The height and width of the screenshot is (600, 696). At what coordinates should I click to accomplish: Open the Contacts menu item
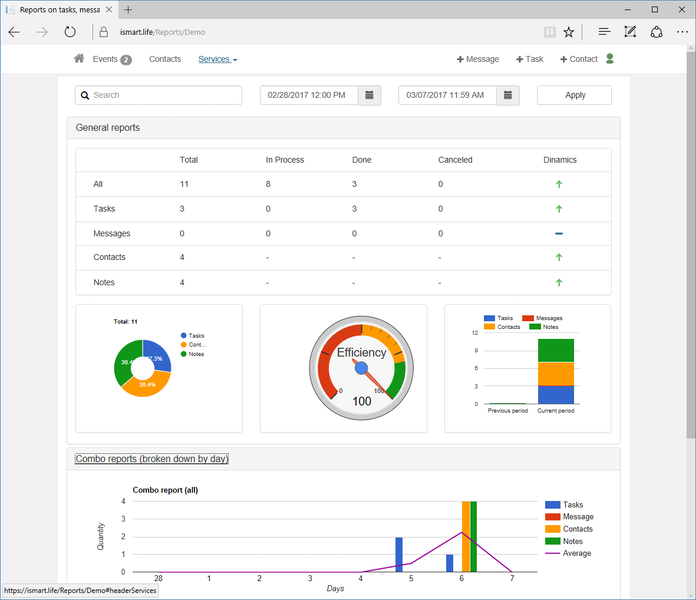pyautogui.click(x=165, y=59)
